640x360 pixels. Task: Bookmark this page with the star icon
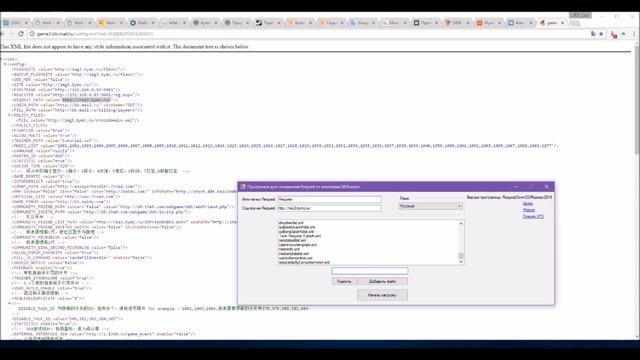click(601, 34)
